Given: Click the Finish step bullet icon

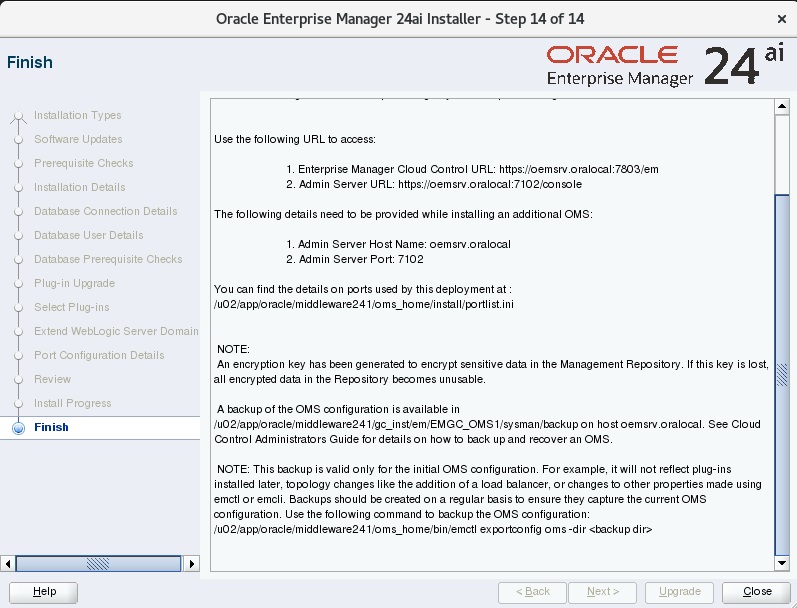Looking at the screenshot, I should (x=18, y=428).
